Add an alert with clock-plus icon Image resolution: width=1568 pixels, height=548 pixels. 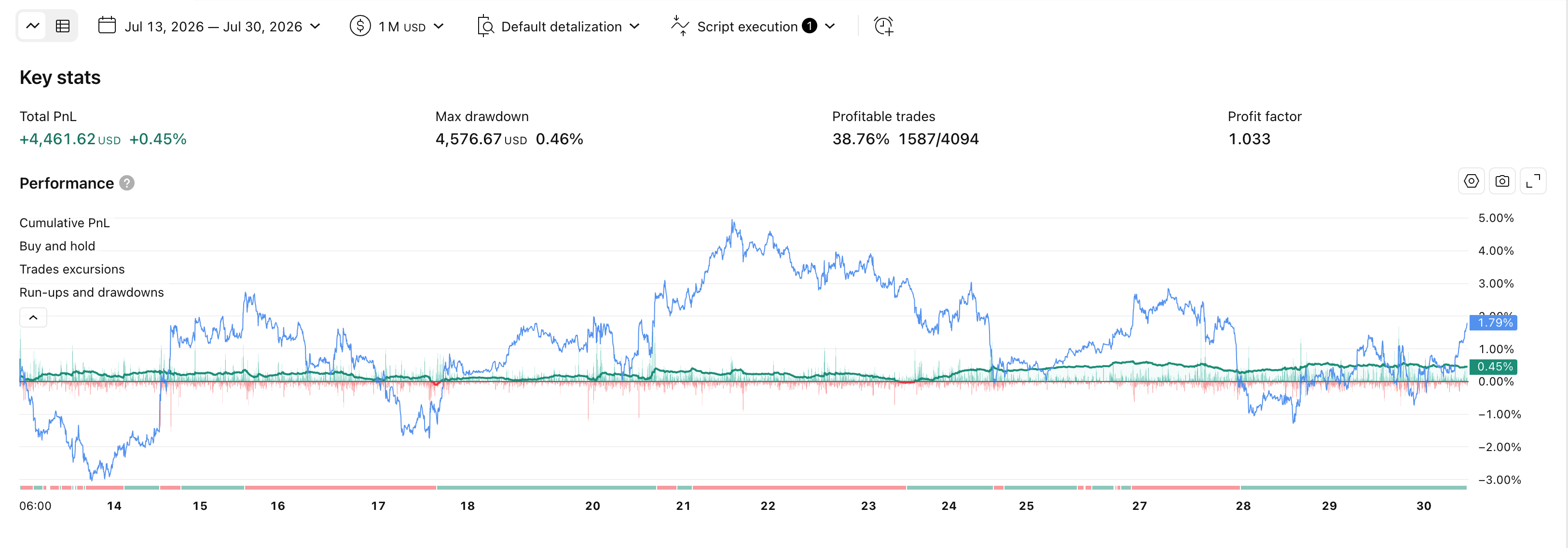pyautogui.click(x=884, y=26)
